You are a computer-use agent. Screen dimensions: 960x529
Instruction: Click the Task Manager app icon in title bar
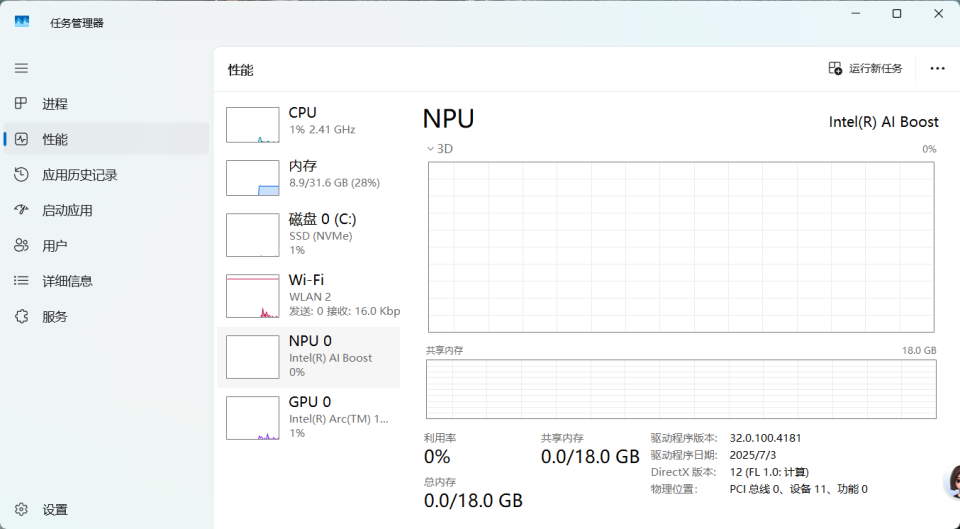coord(22,21)
